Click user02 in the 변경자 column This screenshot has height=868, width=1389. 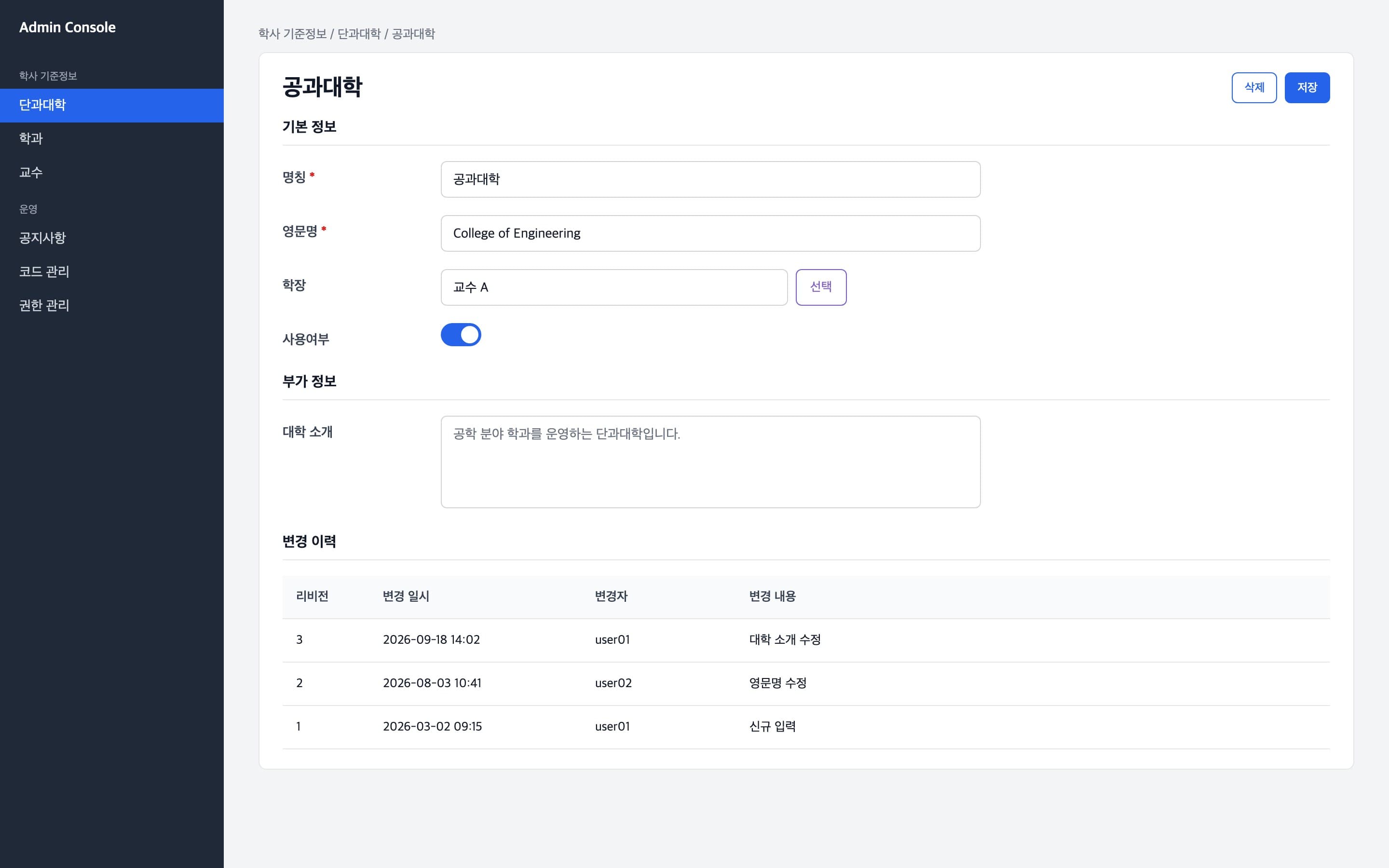(x=613, y=683)
